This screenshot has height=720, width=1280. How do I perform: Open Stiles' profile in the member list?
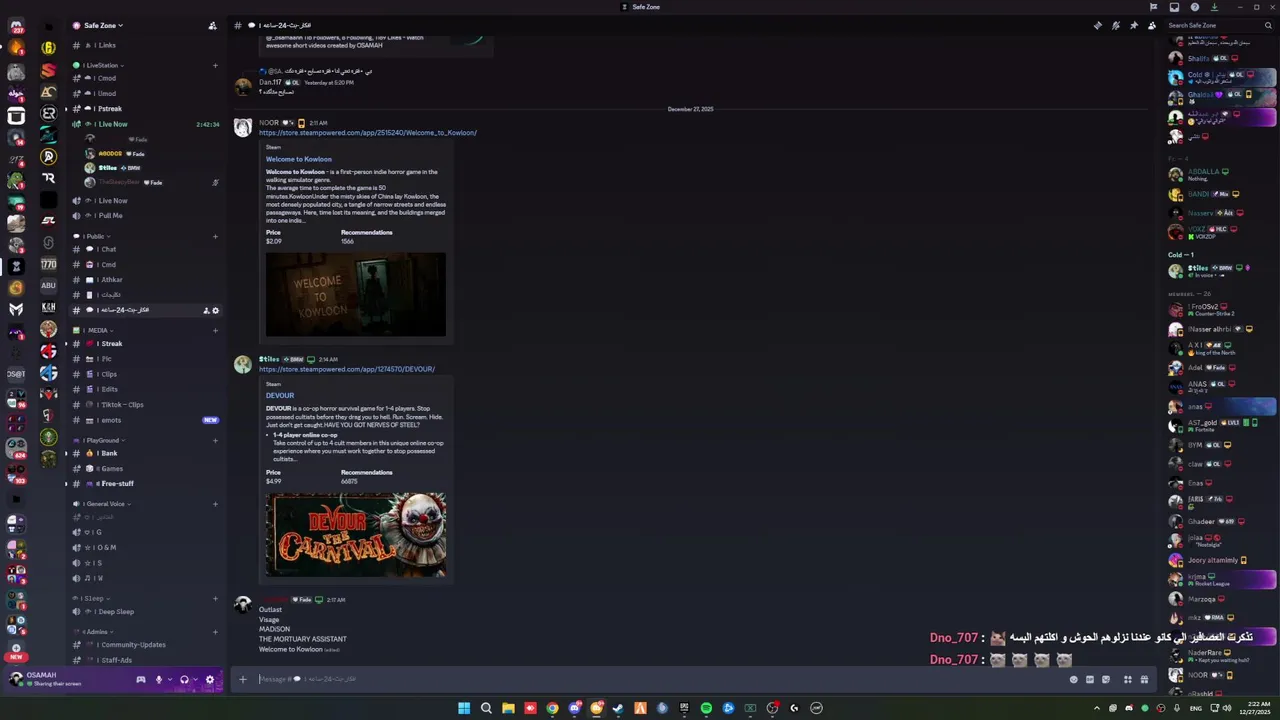coord(1221,270)
